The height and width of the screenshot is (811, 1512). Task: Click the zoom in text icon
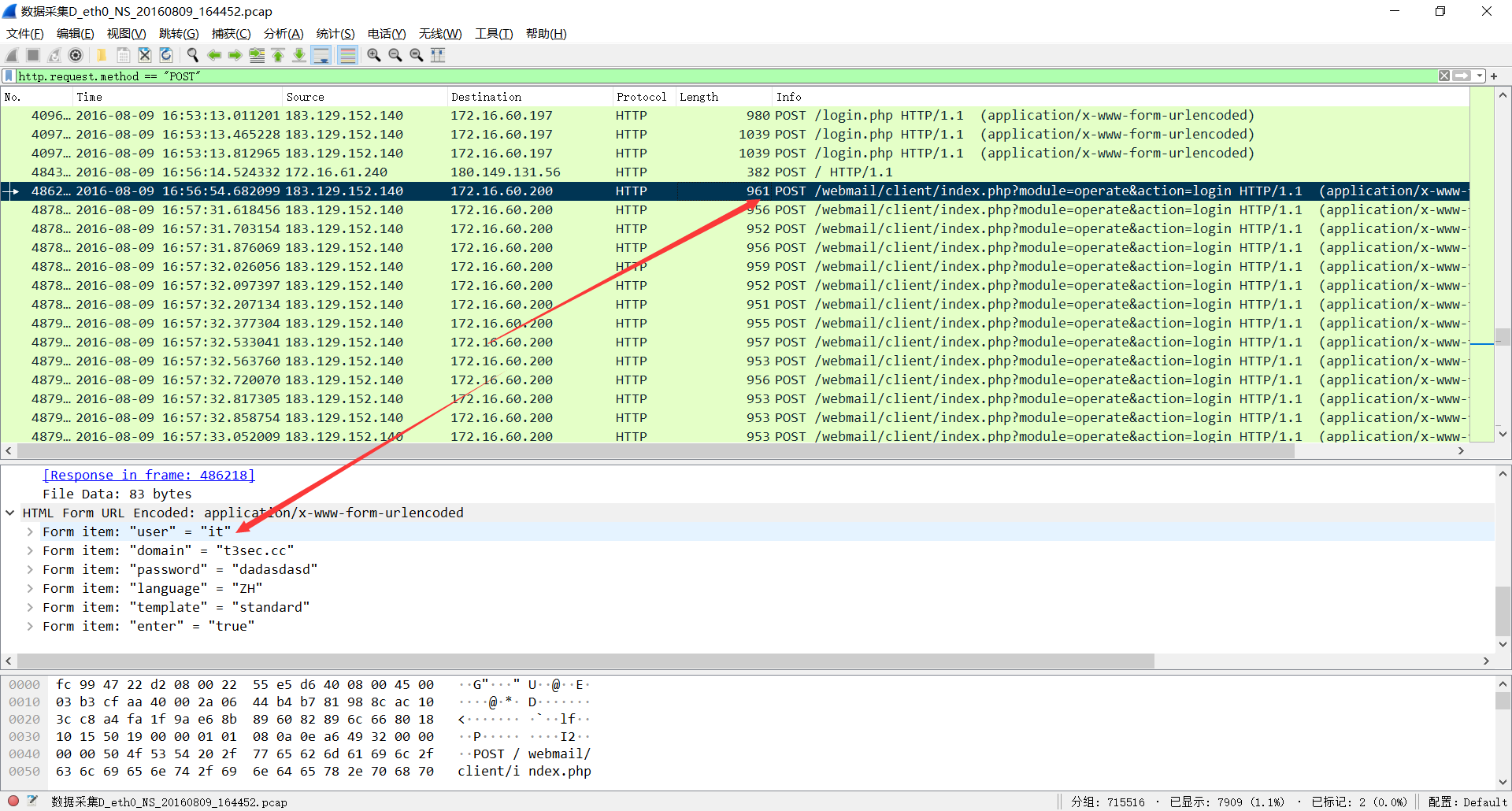pyautogui.click(x=374, y=55)
